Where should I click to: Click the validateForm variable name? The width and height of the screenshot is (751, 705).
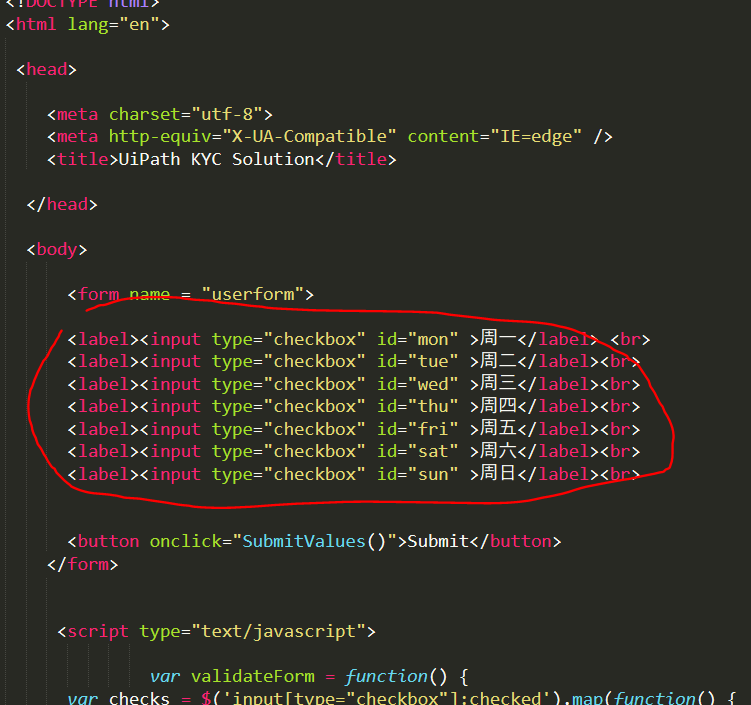[x=253, y=676]
